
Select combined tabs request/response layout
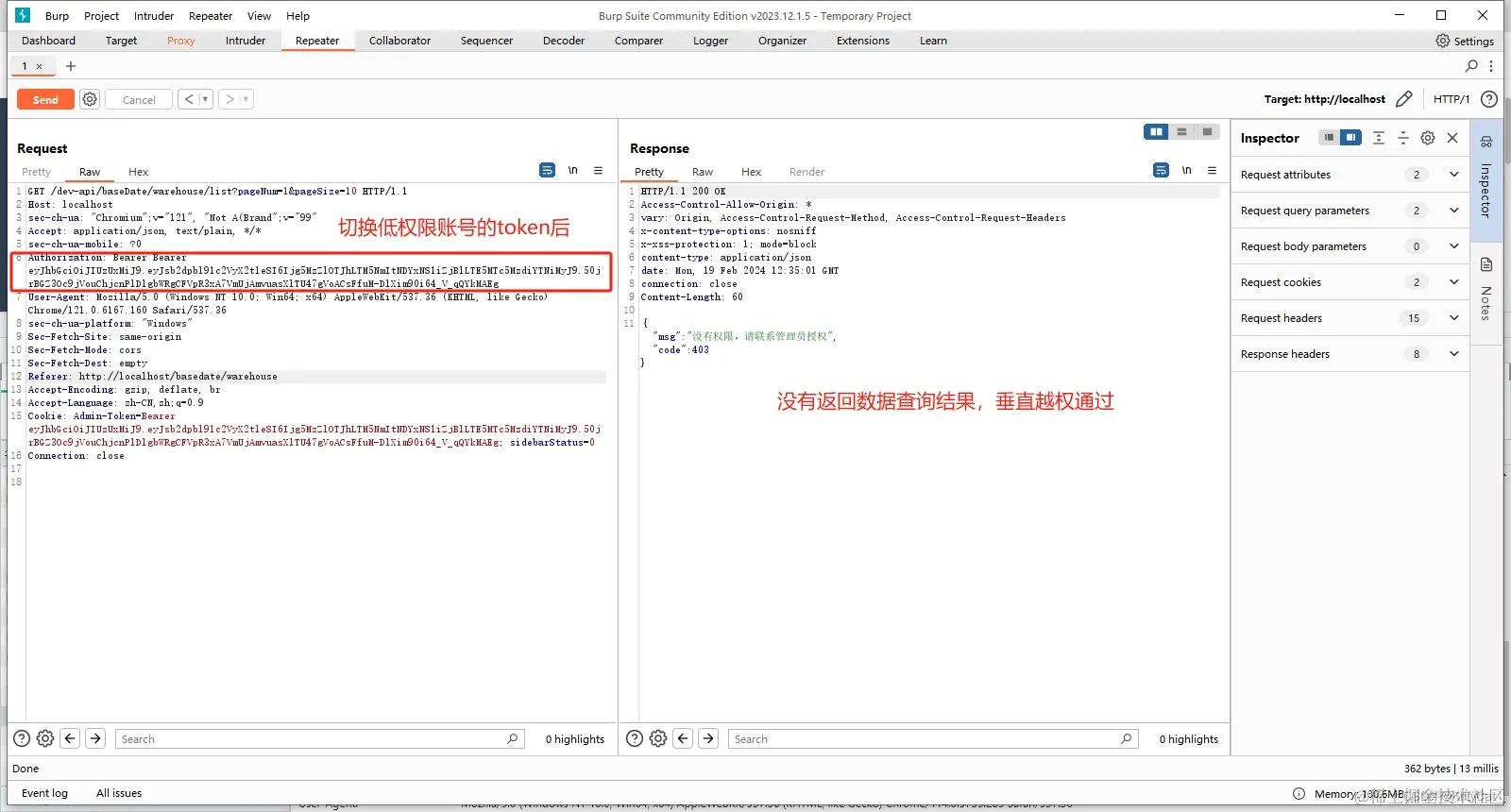pos(1207,132)
